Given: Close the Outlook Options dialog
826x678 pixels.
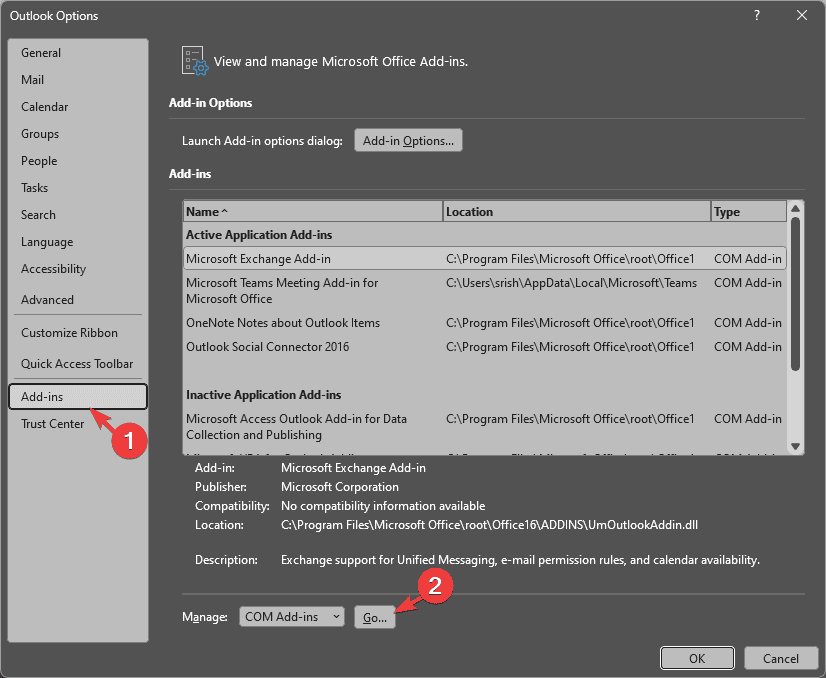Looking at the screenshot, I should (x=802, y=15).
